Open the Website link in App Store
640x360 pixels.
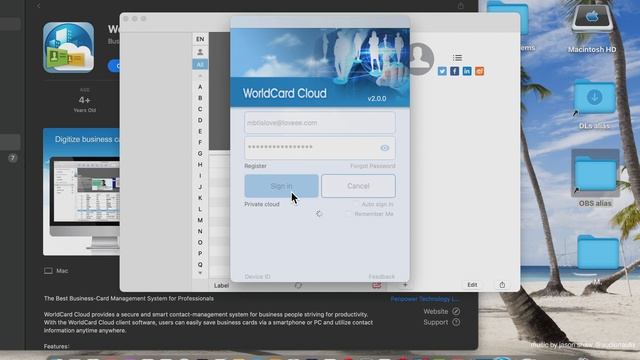point(442,311)
